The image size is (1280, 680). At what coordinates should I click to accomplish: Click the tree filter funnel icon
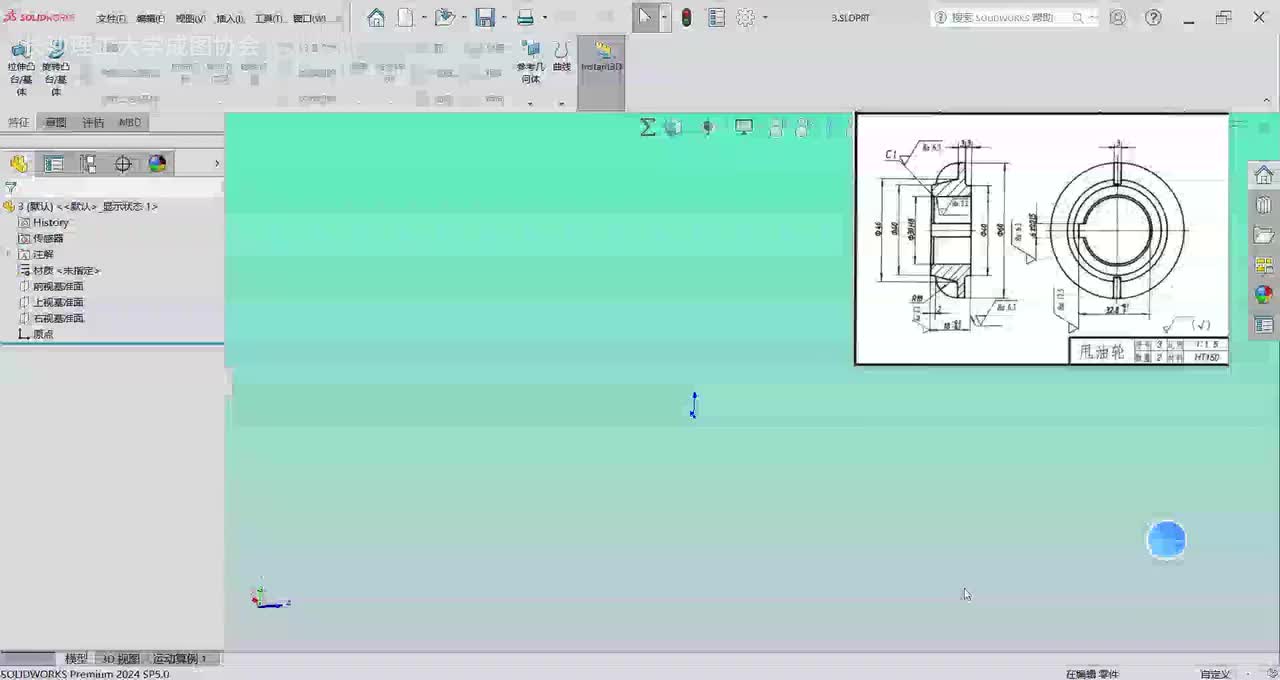pos(11,187)
